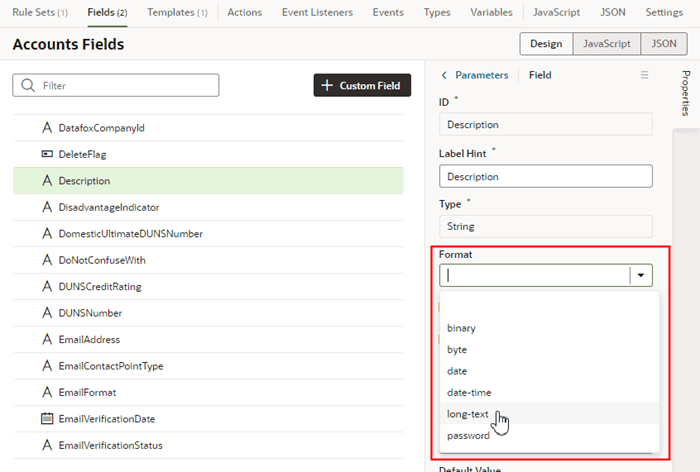Image resolution: width=700 pixels, height=472 pixels.
Task: Toggle the Format dropdown arrow
Action: coord(641,275)
